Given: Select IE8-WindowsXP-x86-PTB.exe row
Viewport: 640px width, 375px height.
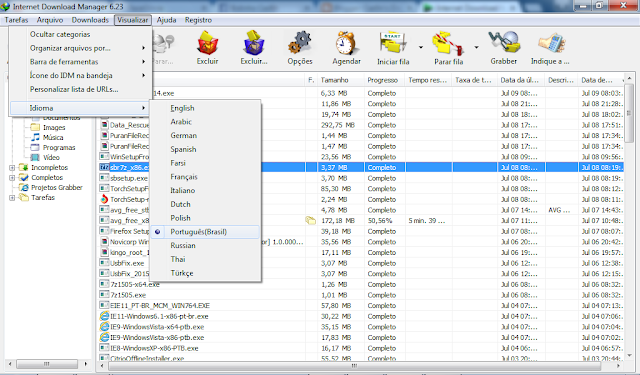Looking at the screenshot, I should [x=361, y=348].
